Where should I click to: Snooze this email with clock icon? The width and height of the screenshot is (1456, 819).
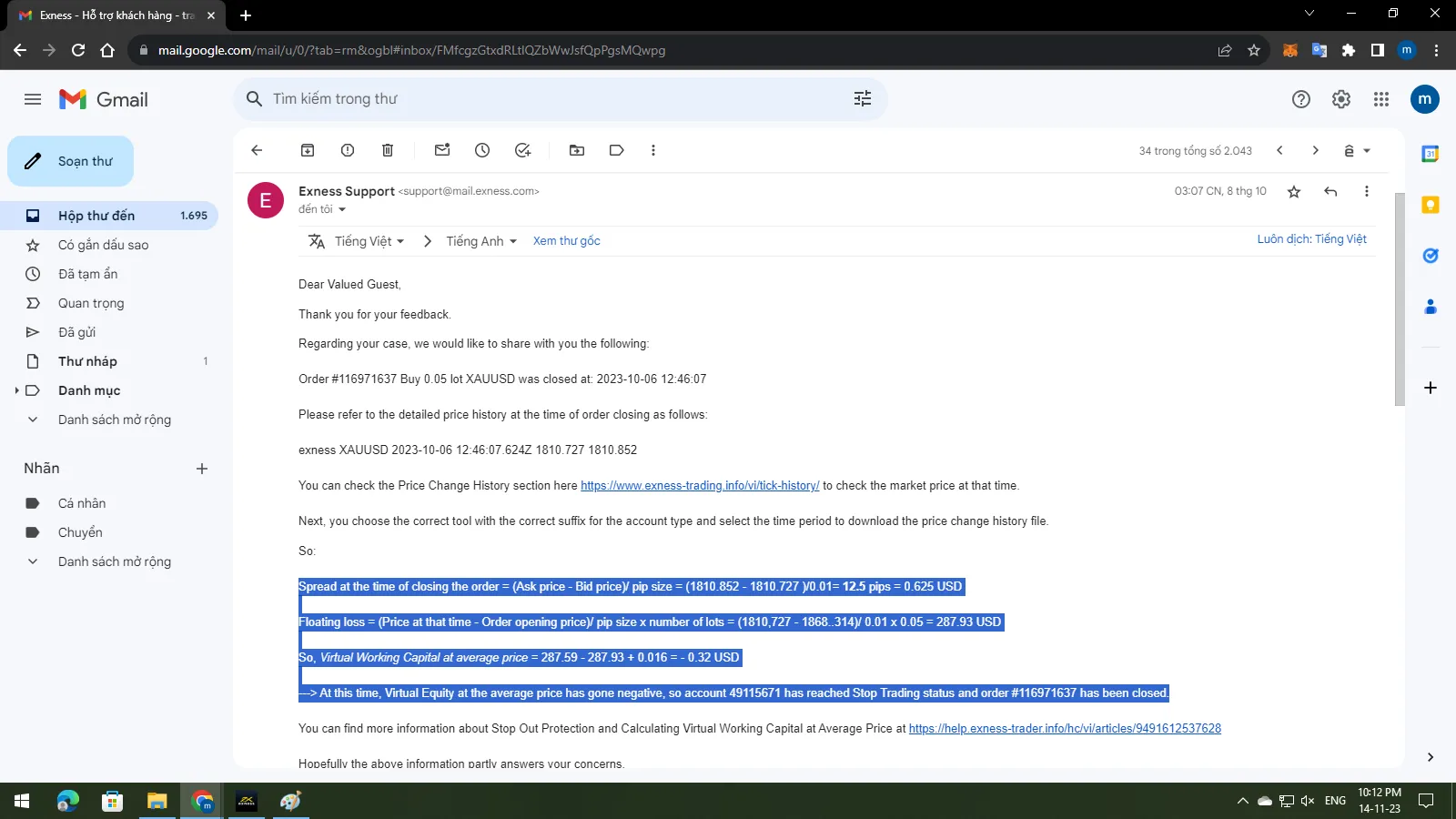click(482, 150)
